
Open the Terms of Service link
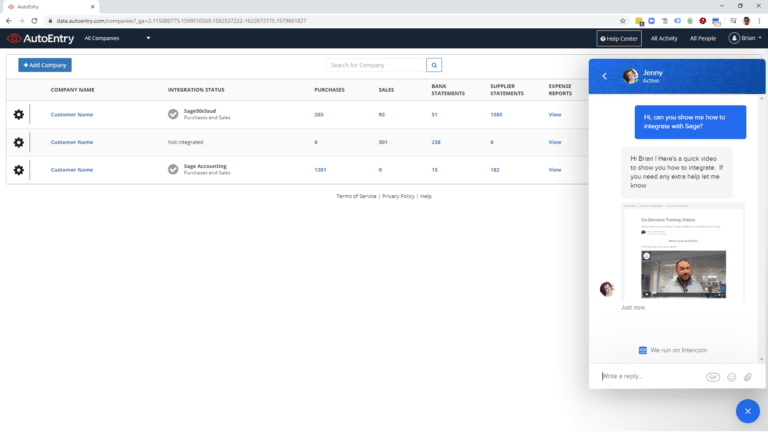(356, 196)
